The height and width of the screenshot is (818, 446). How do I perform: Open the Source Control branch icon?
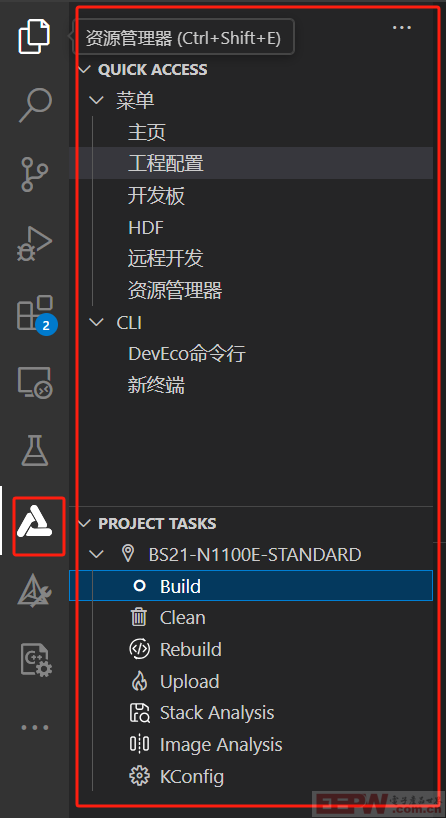pyautogui.click(x=34, y=175)
